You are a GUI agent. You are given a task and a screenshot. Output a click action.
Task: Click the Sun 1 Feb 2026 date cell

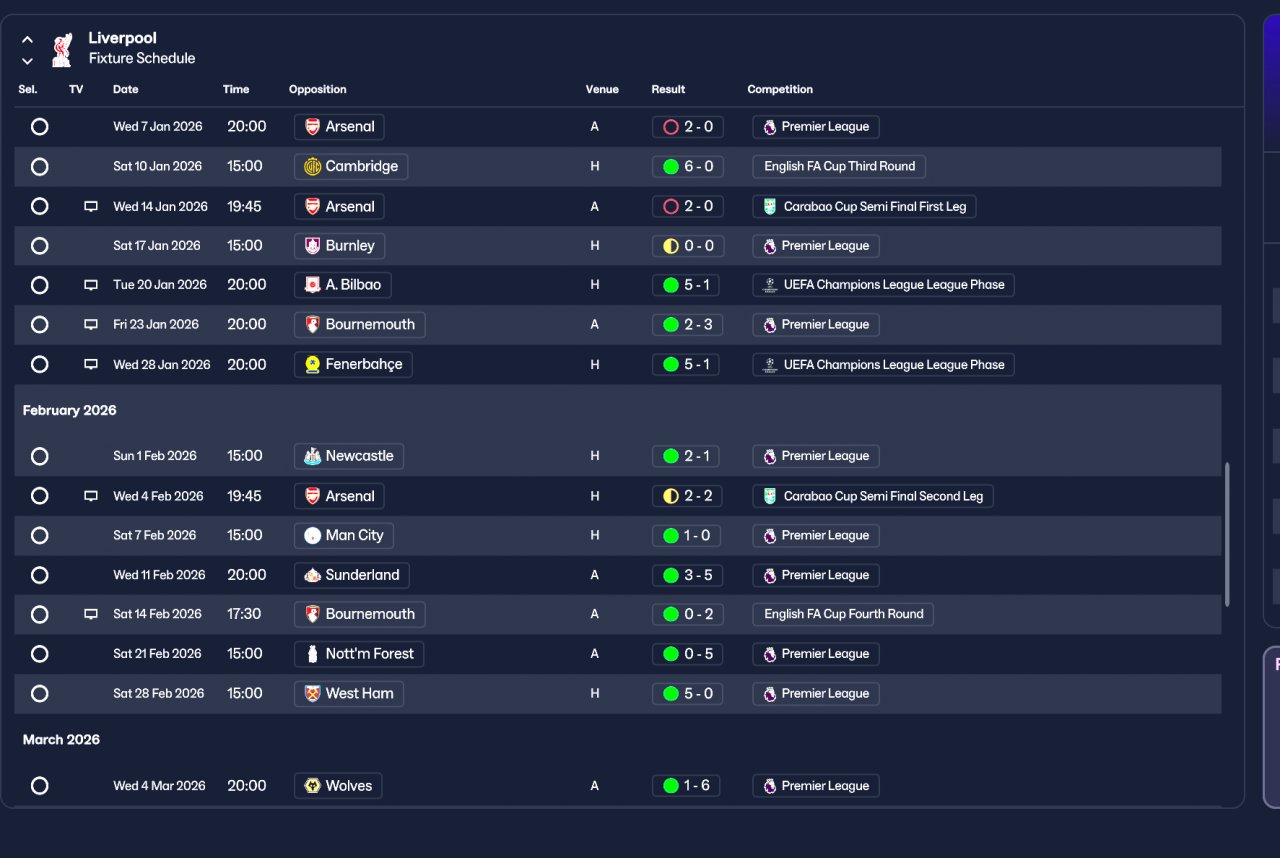point(155,456)
